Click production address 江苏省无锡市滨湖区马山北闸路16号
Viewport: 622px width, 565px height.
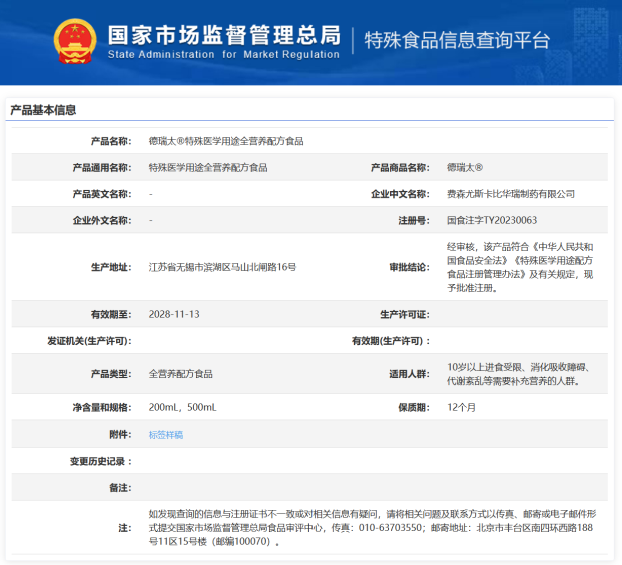223,267
